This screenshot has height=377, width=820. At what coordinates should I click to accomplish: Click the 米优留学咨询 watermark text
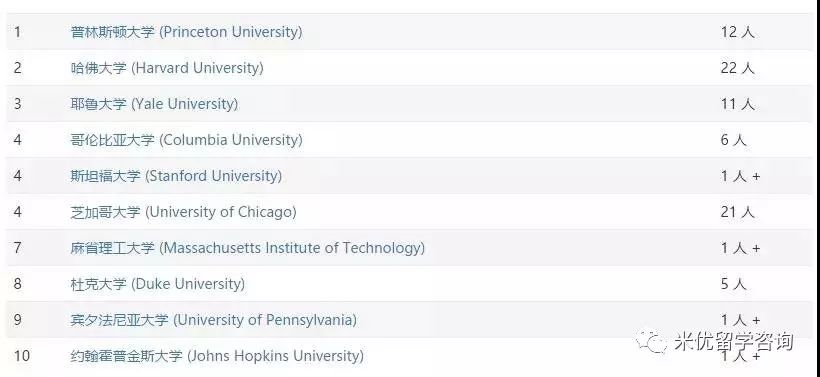click(x=734, y=341)
